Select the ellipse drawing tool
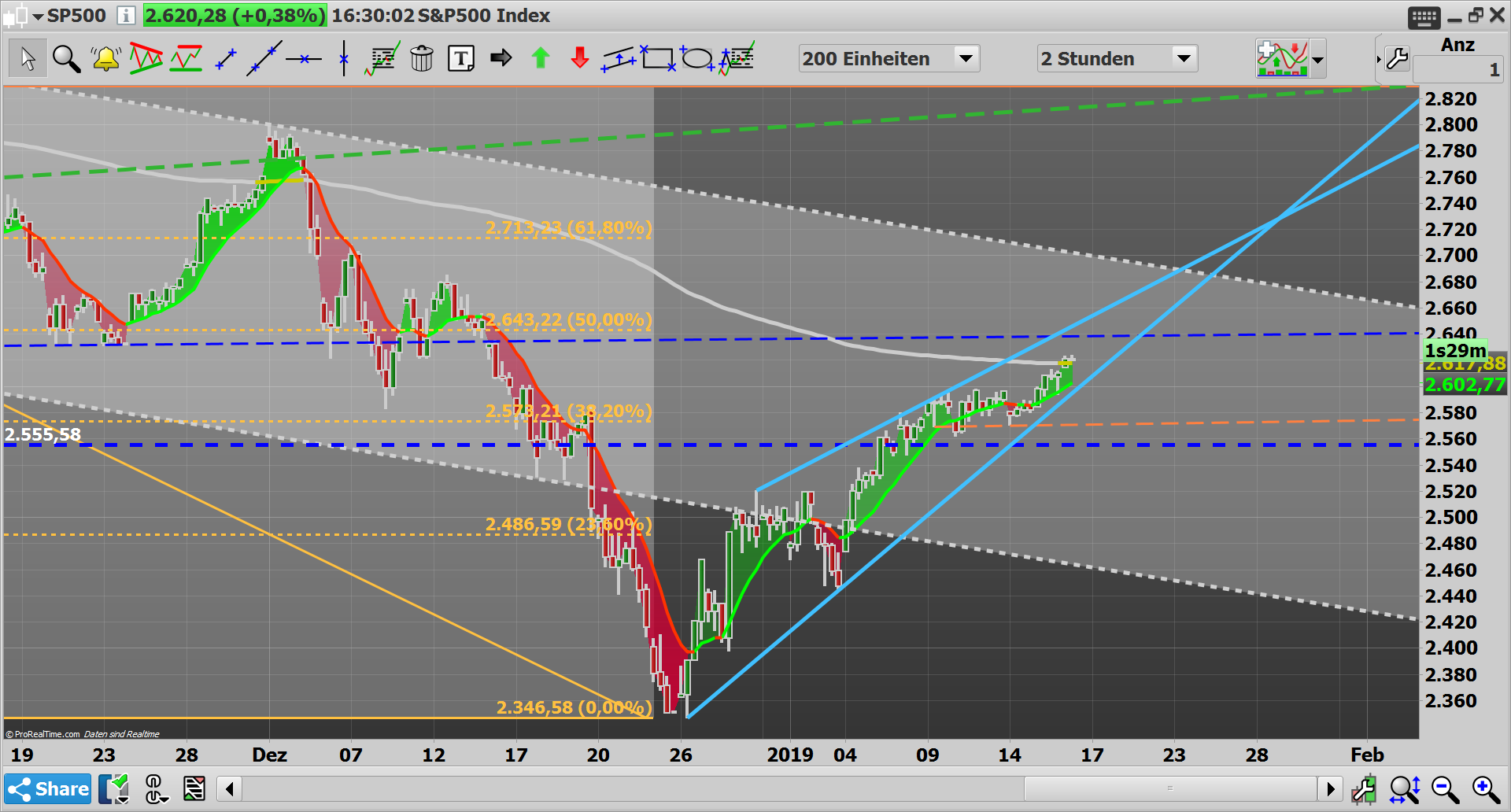 point(697,58)
